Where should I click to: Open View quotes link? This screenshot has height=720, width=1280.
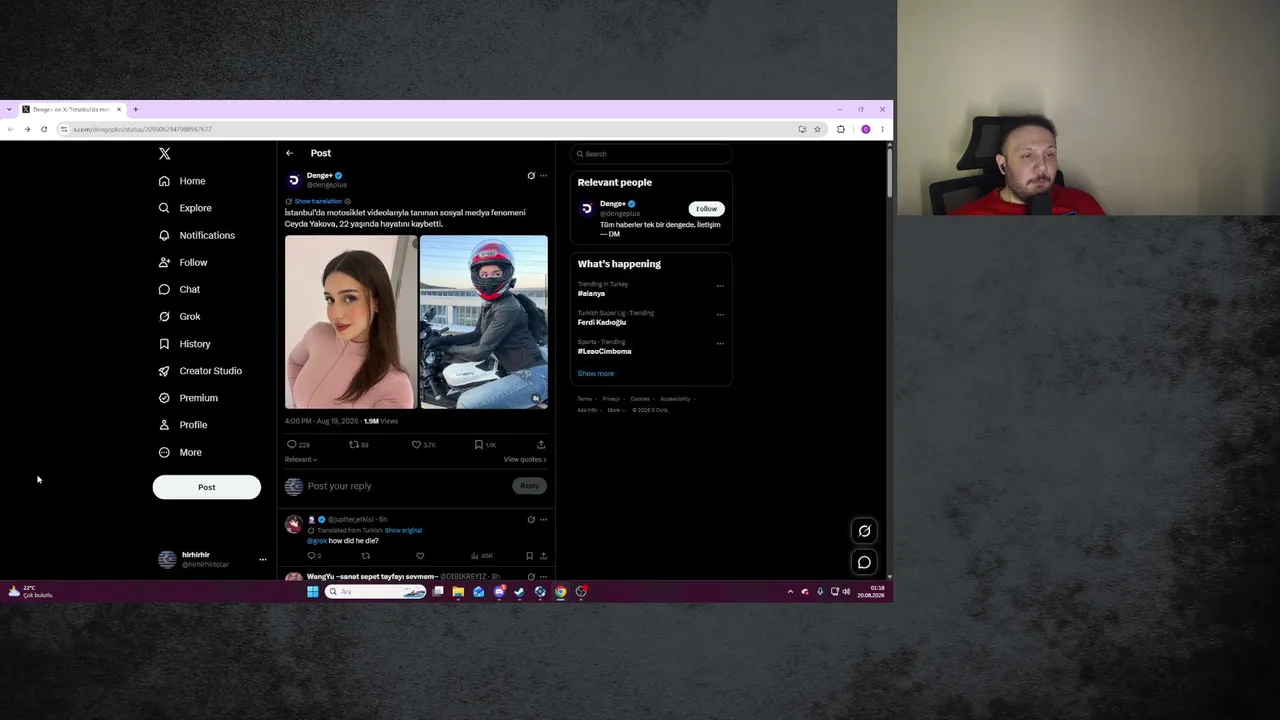pos(525,460)
